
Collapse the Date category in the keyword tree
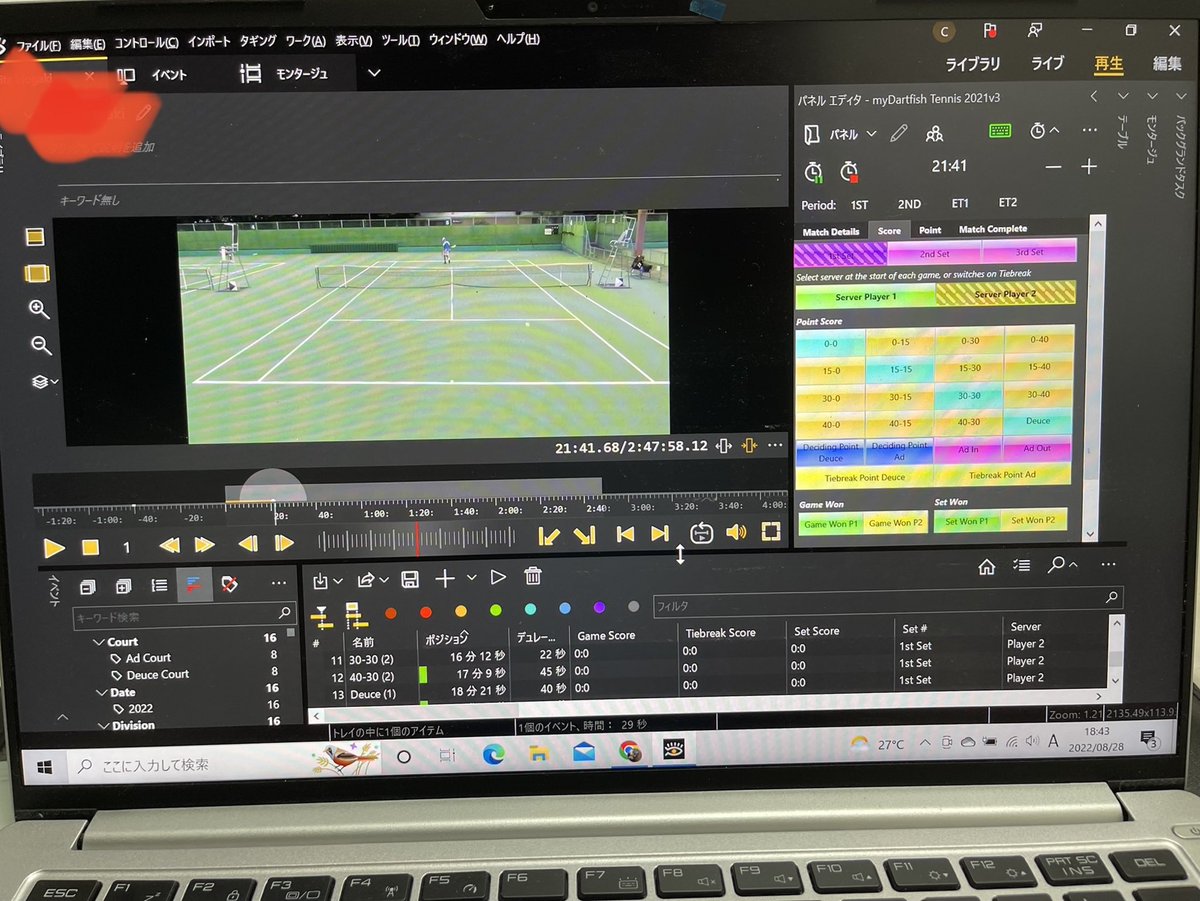[100, 692]
